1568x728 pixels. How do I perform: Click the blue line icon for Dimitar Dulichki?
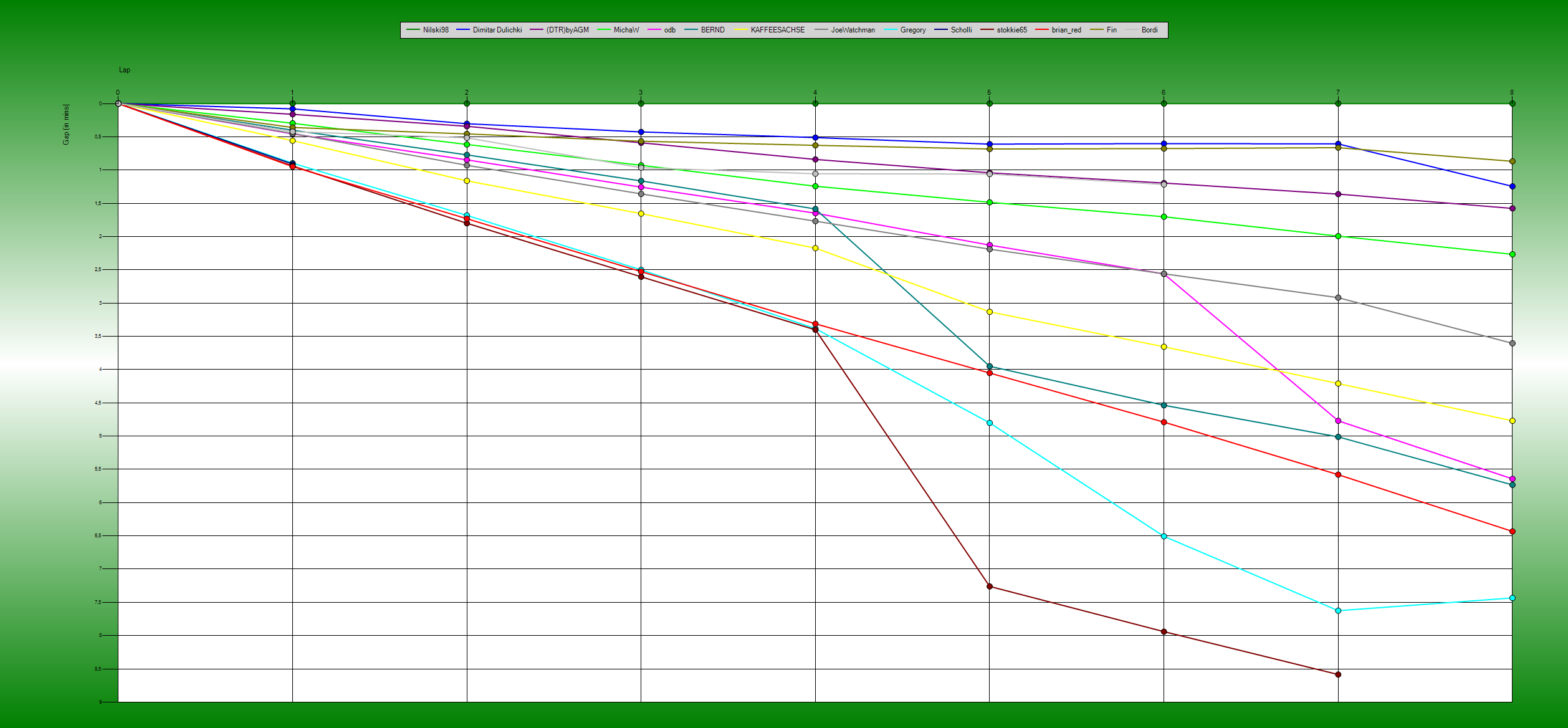464,29
